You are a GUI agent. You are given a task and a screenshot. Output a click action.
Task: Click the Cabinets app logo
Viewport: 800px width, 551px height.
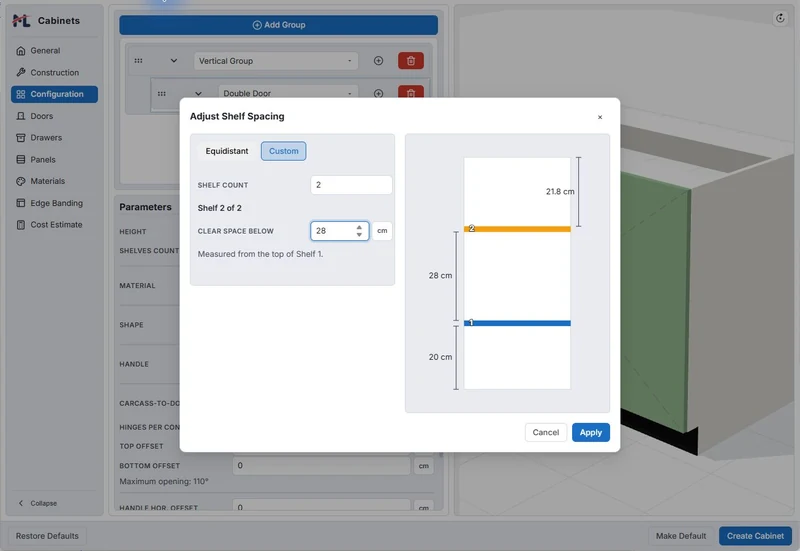pos(21,20)
